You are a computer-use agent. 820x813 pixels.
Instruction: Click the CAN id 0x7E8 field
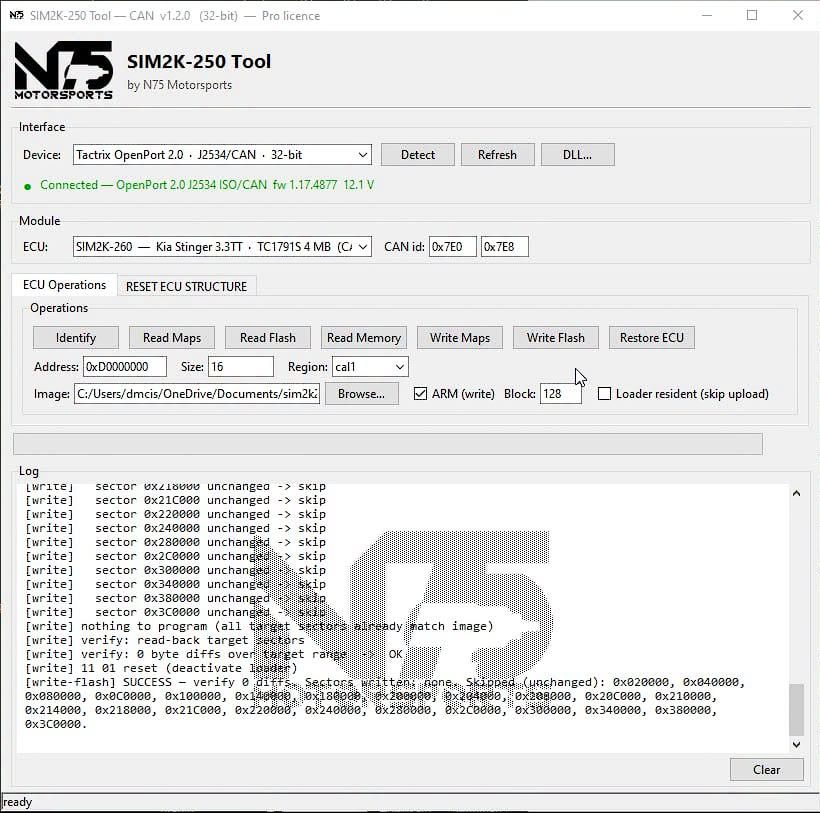click(x=505, y=247)
